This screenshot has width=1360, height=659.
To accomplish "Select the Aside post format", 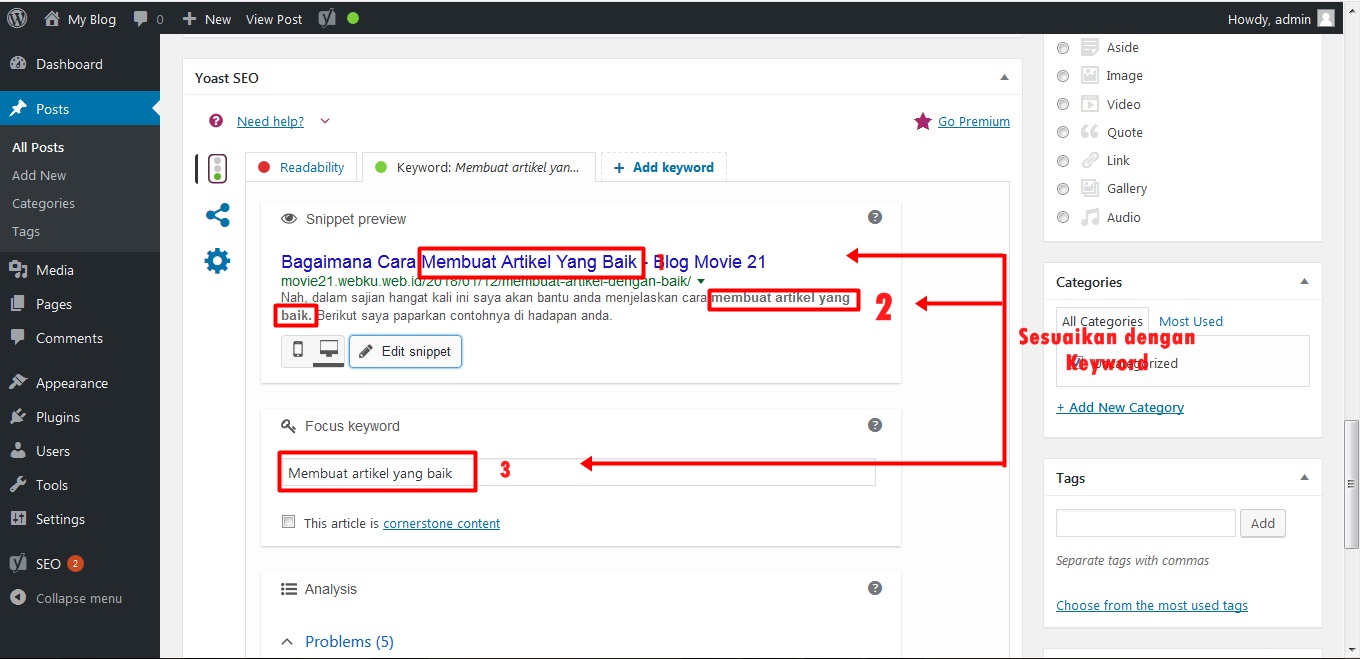I will [x=1063, y=48].
